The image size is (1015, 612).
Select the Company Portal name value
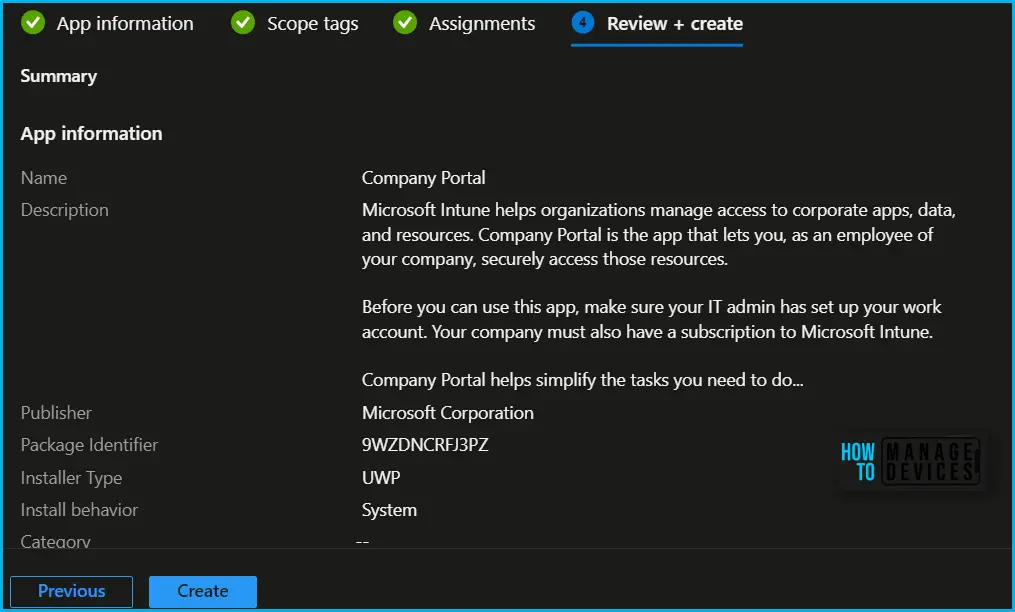coord(423,178)
